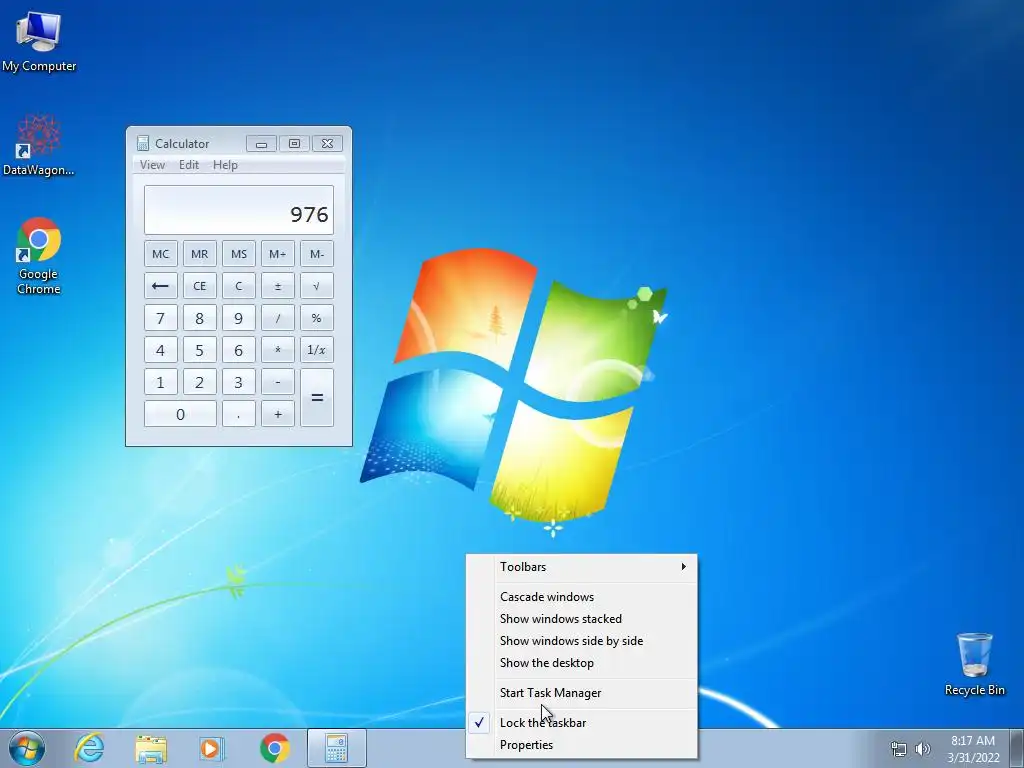Click the M+ button
Viewport: 1024px width, 768px height.
tap(278, 254)
